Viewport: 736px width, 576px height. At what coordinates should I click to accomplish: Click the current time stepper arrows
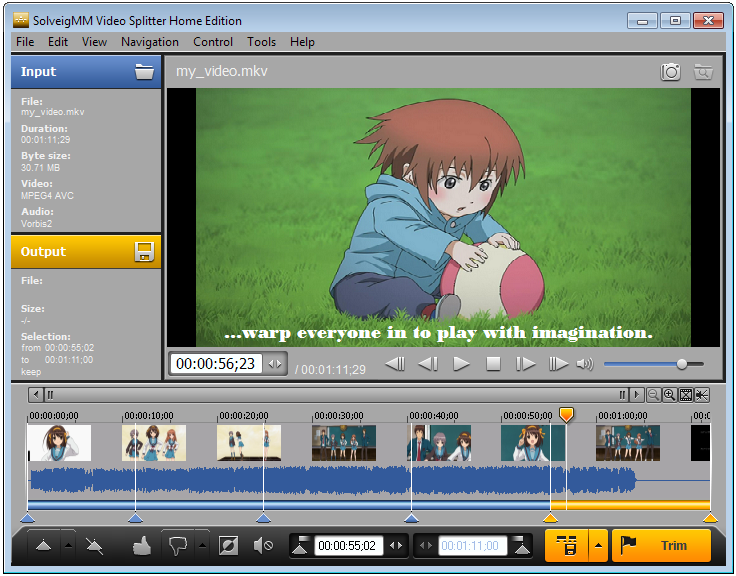275,364
